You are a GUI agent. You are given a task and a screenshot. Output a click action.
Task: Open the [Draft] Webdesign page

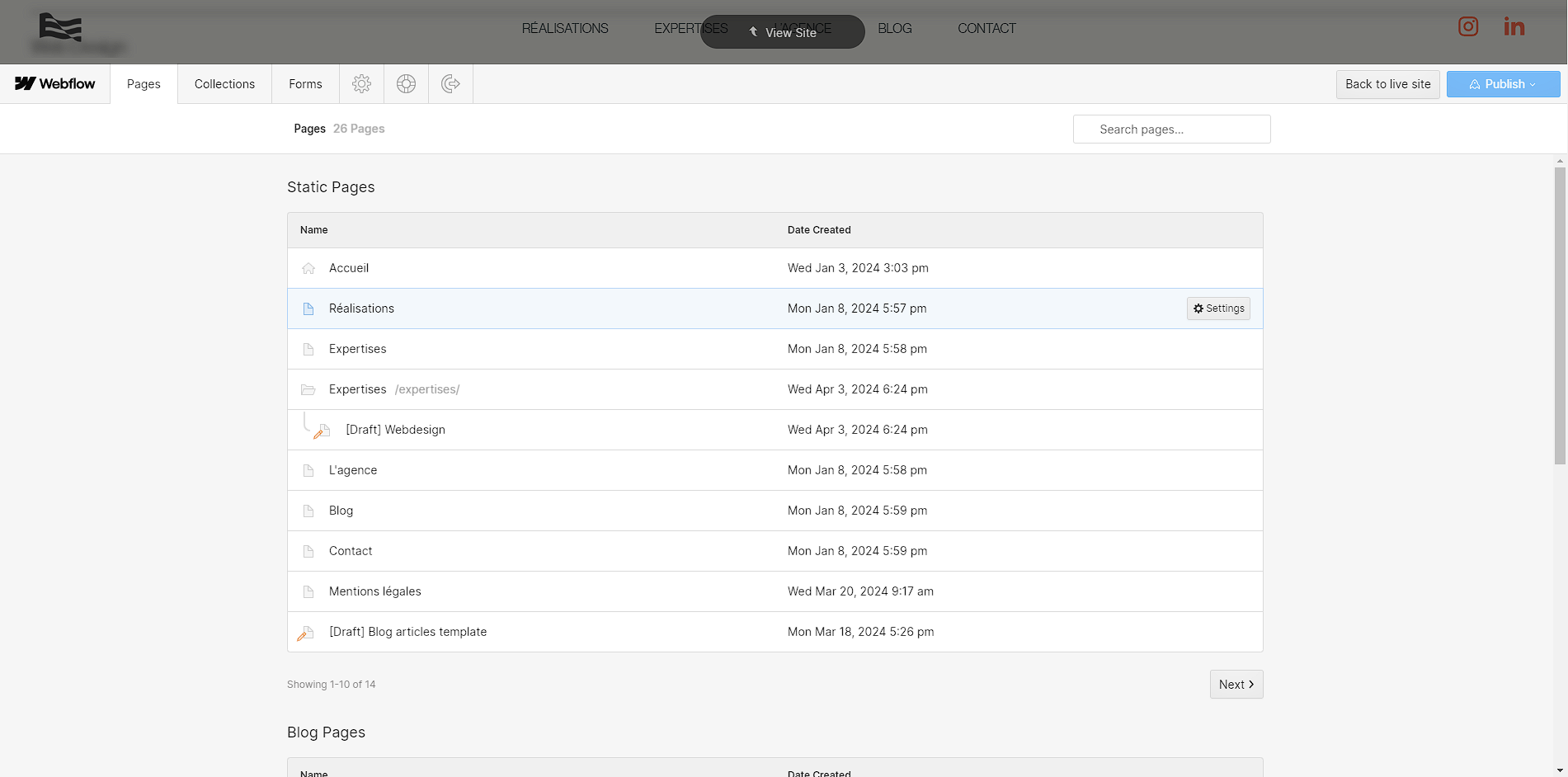pos(775,430)
